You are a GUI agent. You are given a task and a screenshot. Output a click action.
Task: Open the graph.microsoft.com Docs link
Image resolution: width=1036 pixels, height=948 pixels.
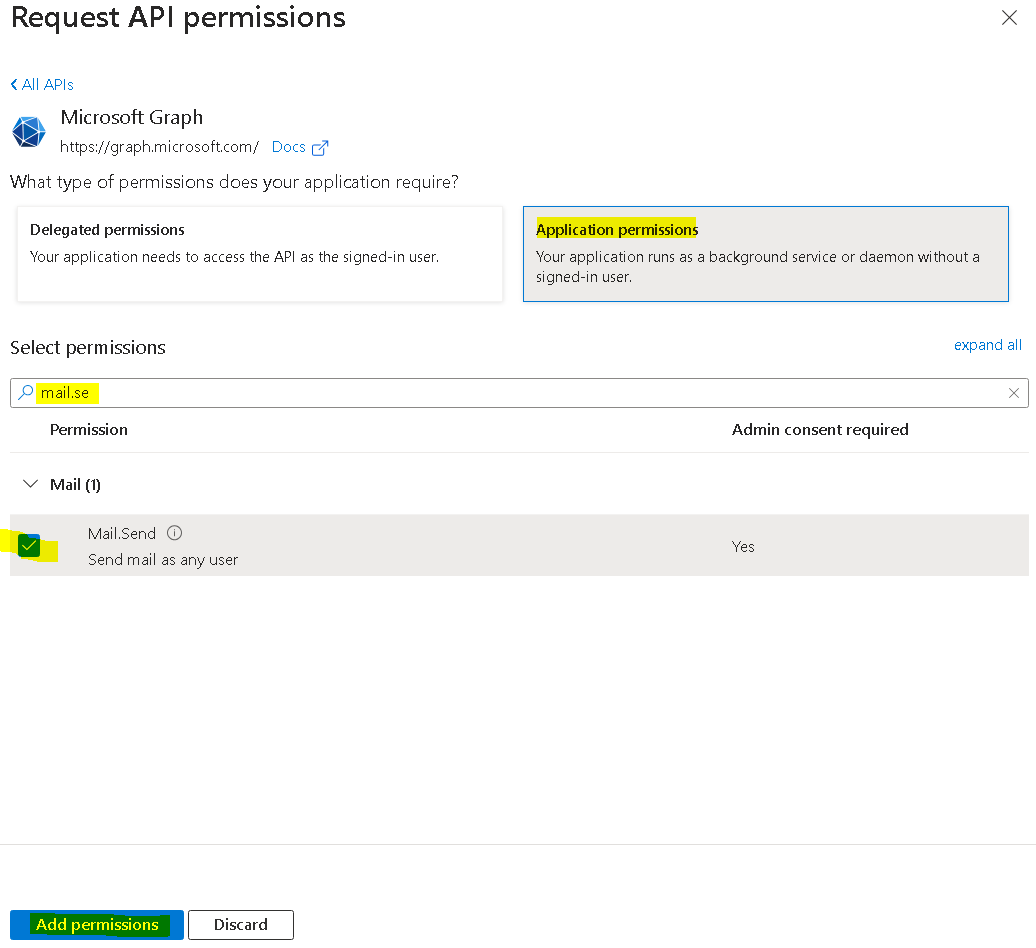tap(288, 146)
